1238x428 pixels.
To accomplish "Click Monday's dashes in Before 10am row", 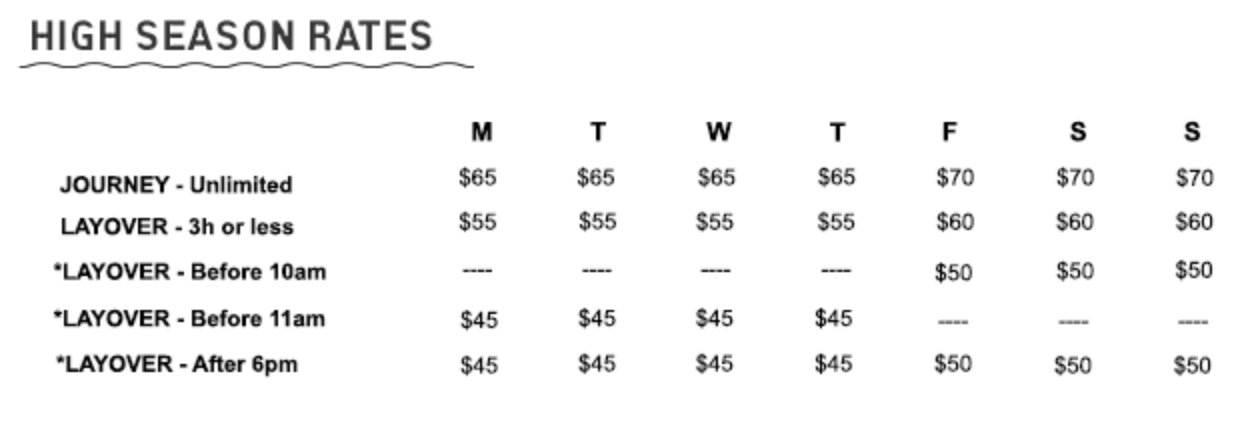I will tap(478, 271).
